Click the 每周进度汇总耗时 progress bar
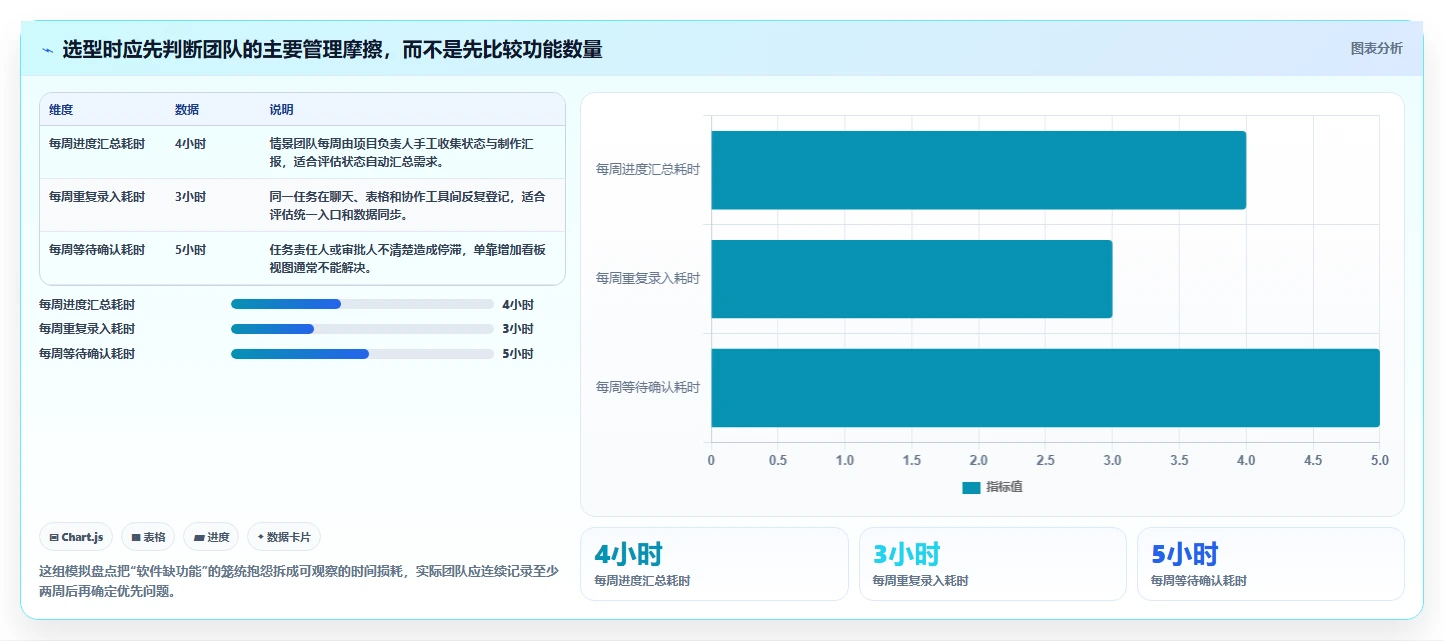Viewport: 1444px width, 641px height. (362, 305)
